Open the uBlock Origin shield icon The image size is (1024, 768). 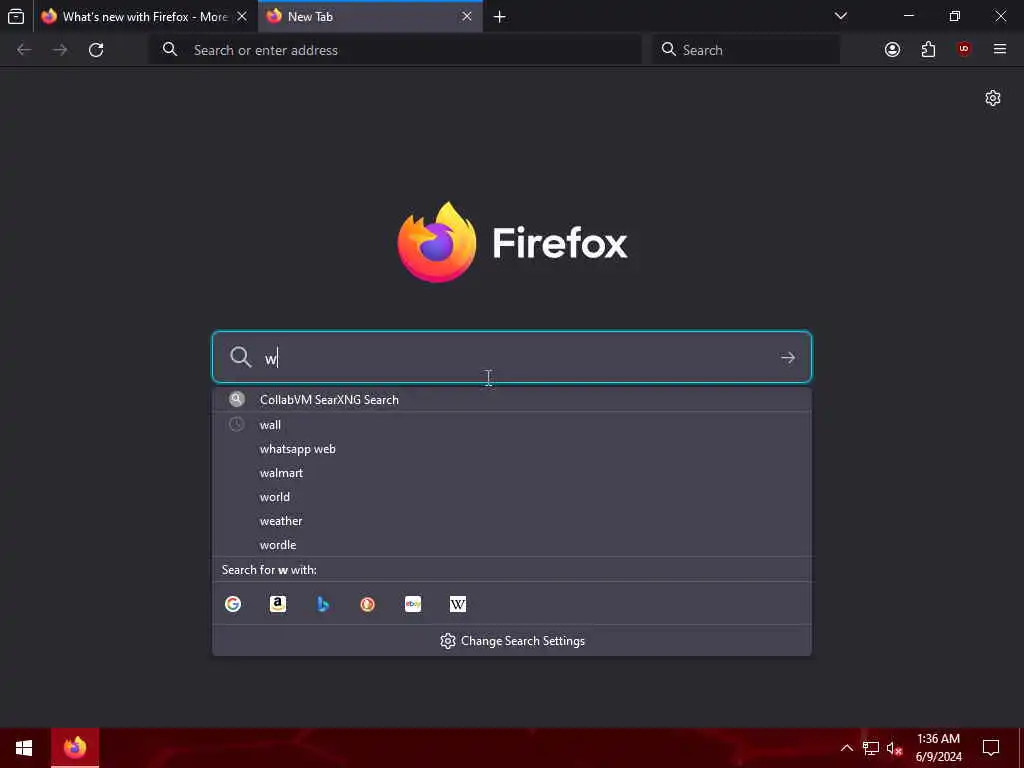pos(964,50)
